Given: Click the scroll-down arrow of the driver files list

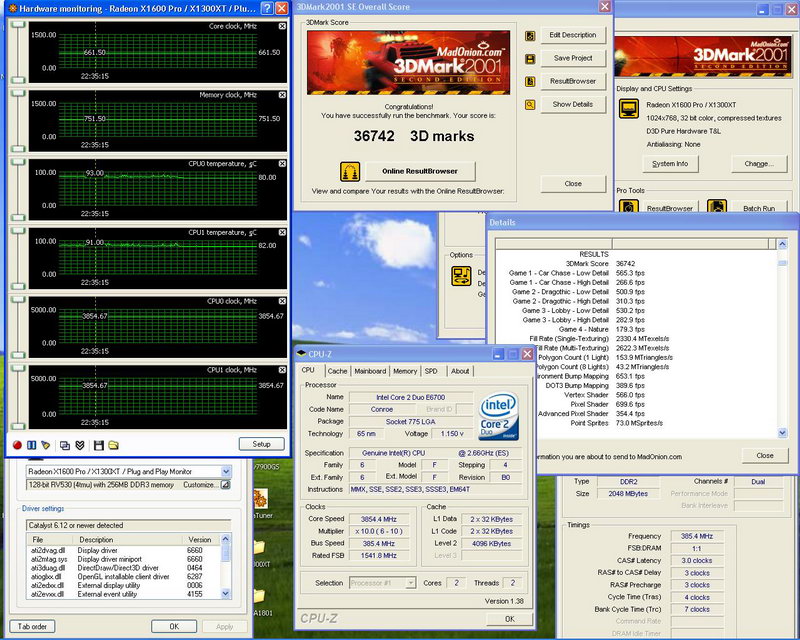Looking at the screenshot, I should click(x=226, y=594).
